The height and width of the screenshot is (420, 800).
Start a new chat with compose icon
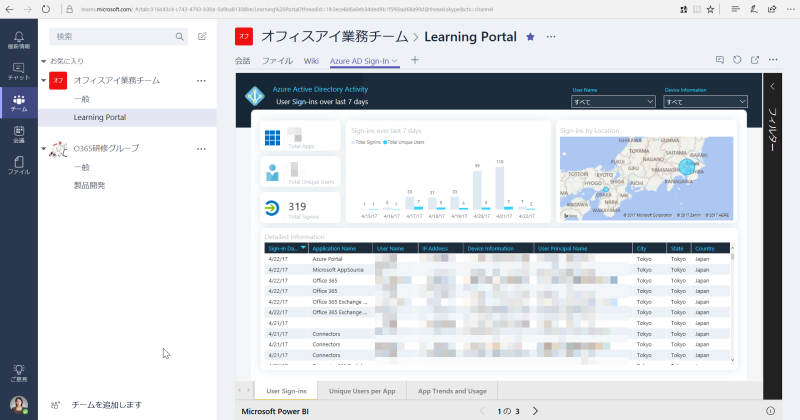pos(202,36)
